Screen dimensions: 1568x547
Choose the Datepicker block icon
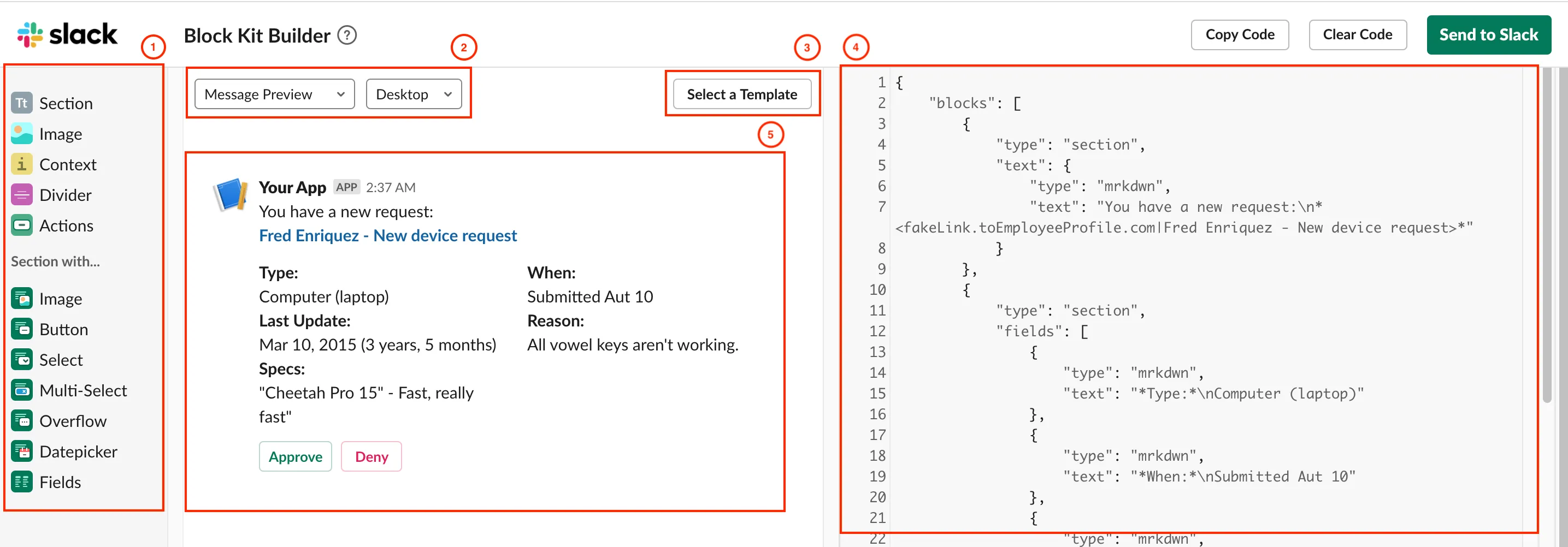point(21,451)
